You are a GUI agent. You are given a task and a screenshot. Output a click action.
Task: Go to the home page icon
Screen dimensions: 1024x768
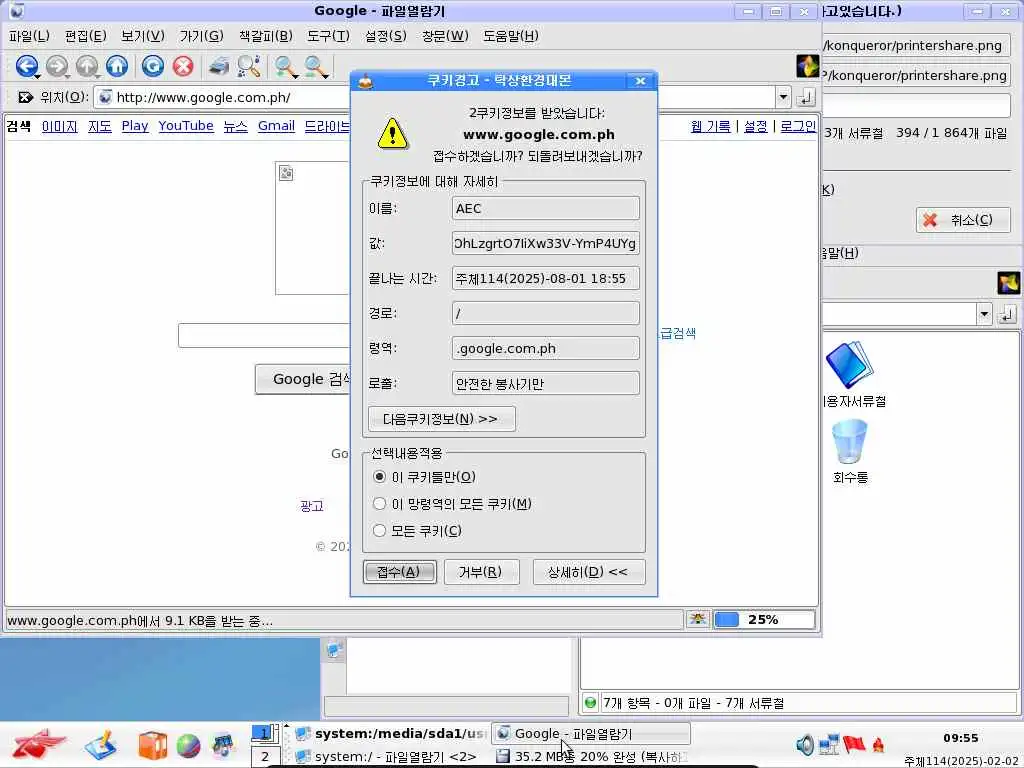point(117,66)
